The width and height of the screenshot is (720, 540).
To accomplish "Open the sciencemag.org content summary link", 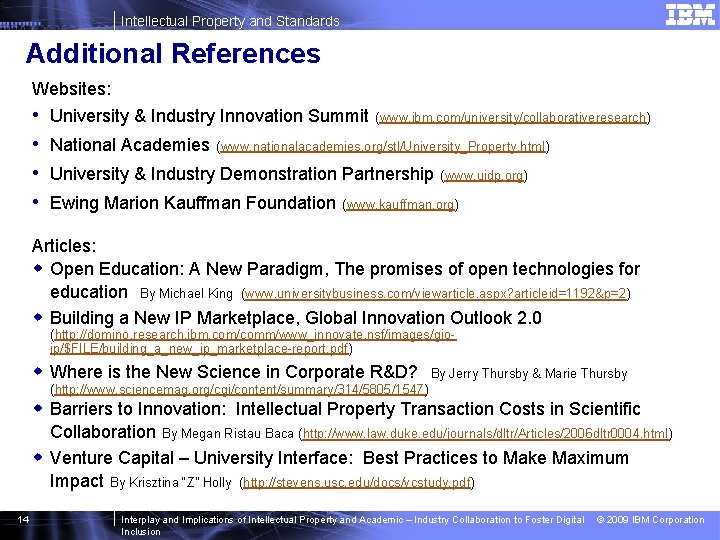I will (x=239, y=389).
